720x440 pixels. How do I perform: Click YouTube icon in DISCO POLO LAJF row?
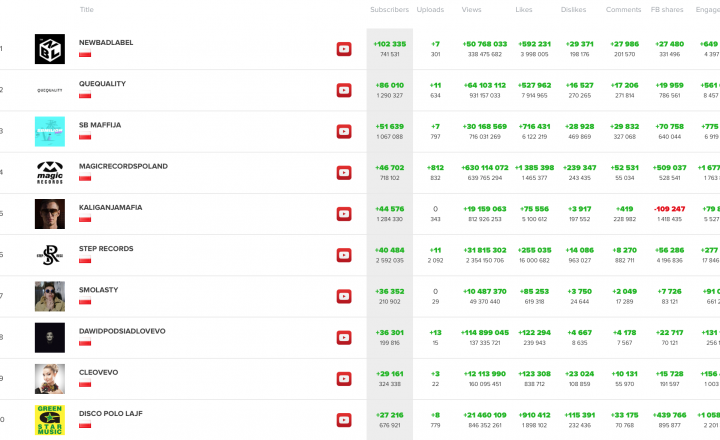344,419
